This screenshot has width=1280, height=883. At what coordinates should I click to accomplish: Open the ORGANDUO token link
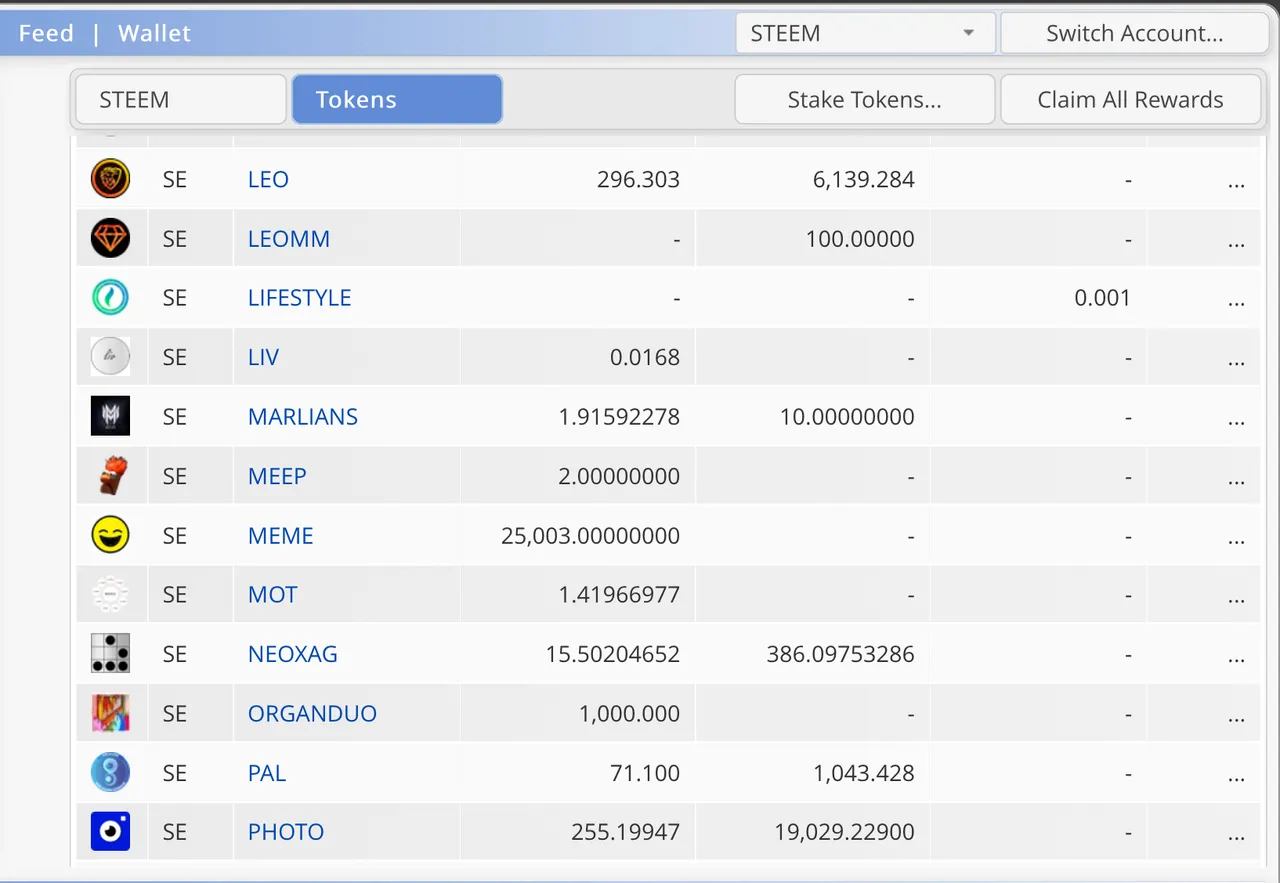click(312, 713)
